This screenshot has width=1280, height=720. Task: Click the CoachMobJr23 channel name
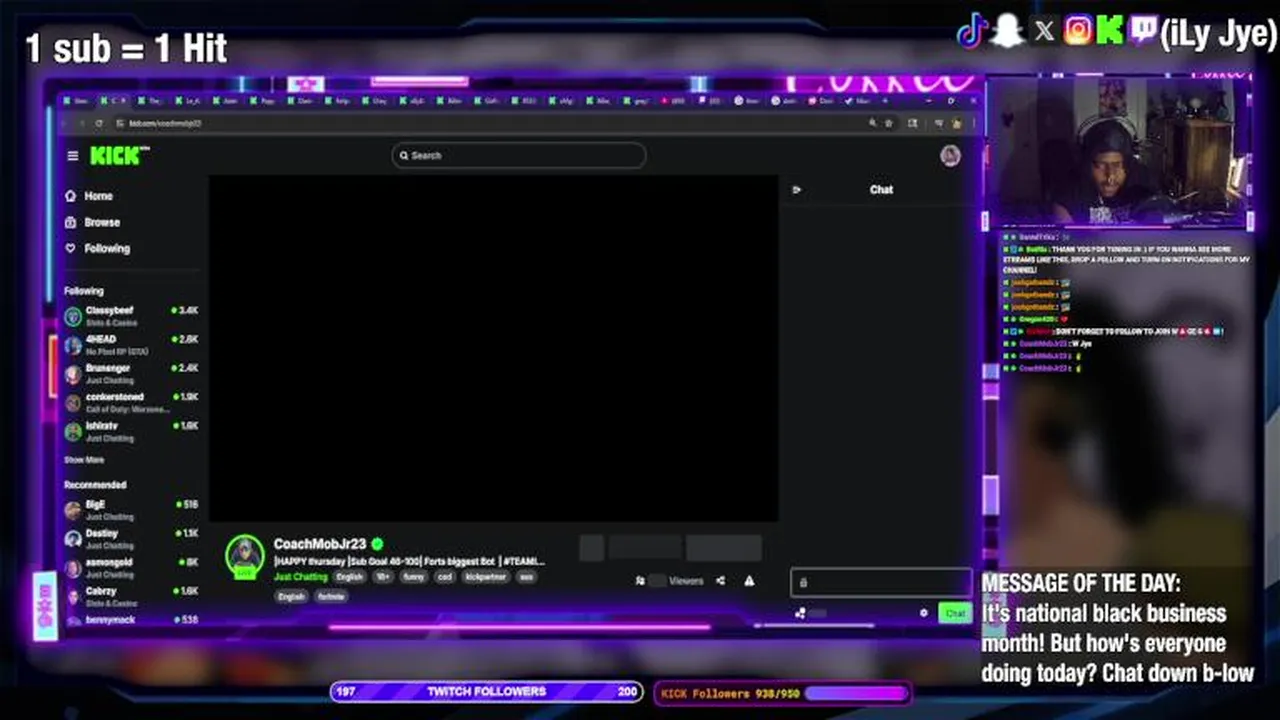tap(320, 544)
